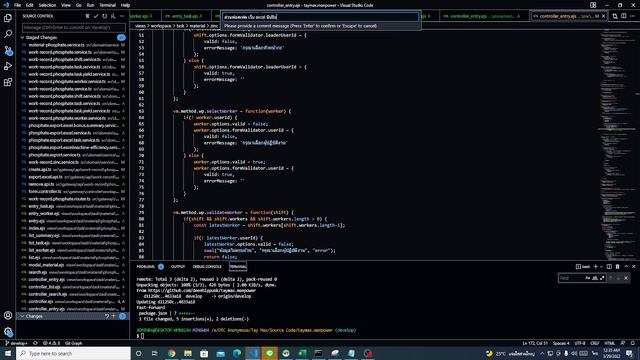Open the Manage gear menu
This screenshot has width=640, height=360.
click(8, 331)
